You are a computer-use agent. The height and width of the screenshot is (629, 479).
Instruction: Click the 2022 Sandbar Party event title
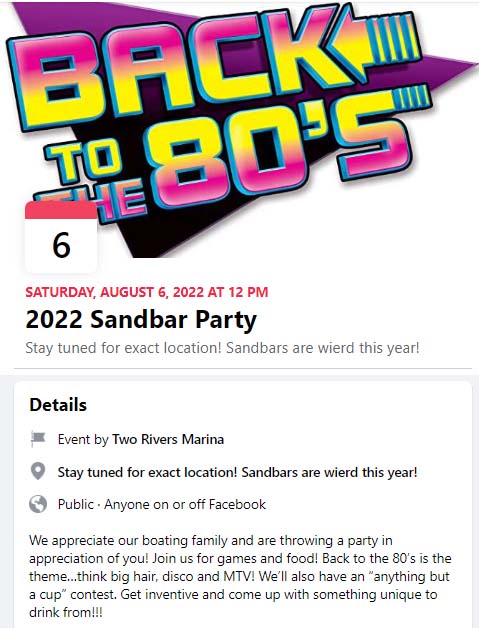(x=141, y=320)
